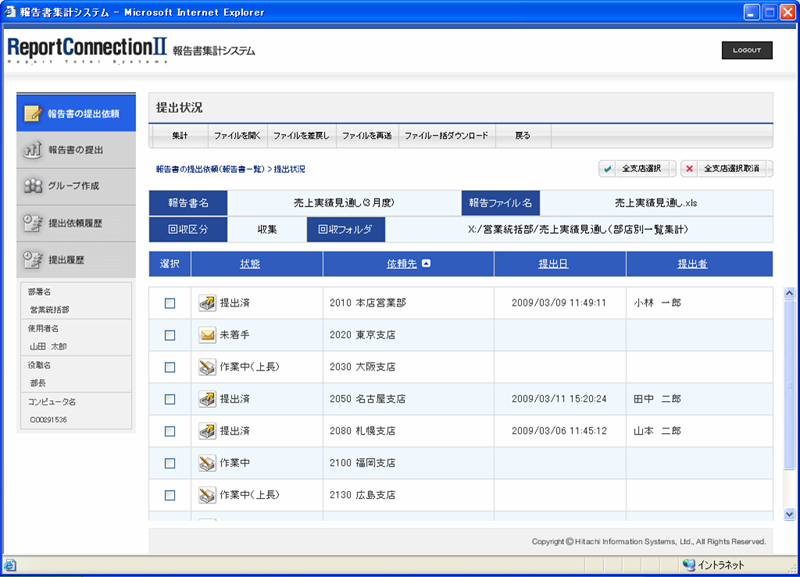The width and height of the screenshot is (800, 577).
Task: Click the 作業中(上長) icon for 大阪支店
Action: coord(207,367)
